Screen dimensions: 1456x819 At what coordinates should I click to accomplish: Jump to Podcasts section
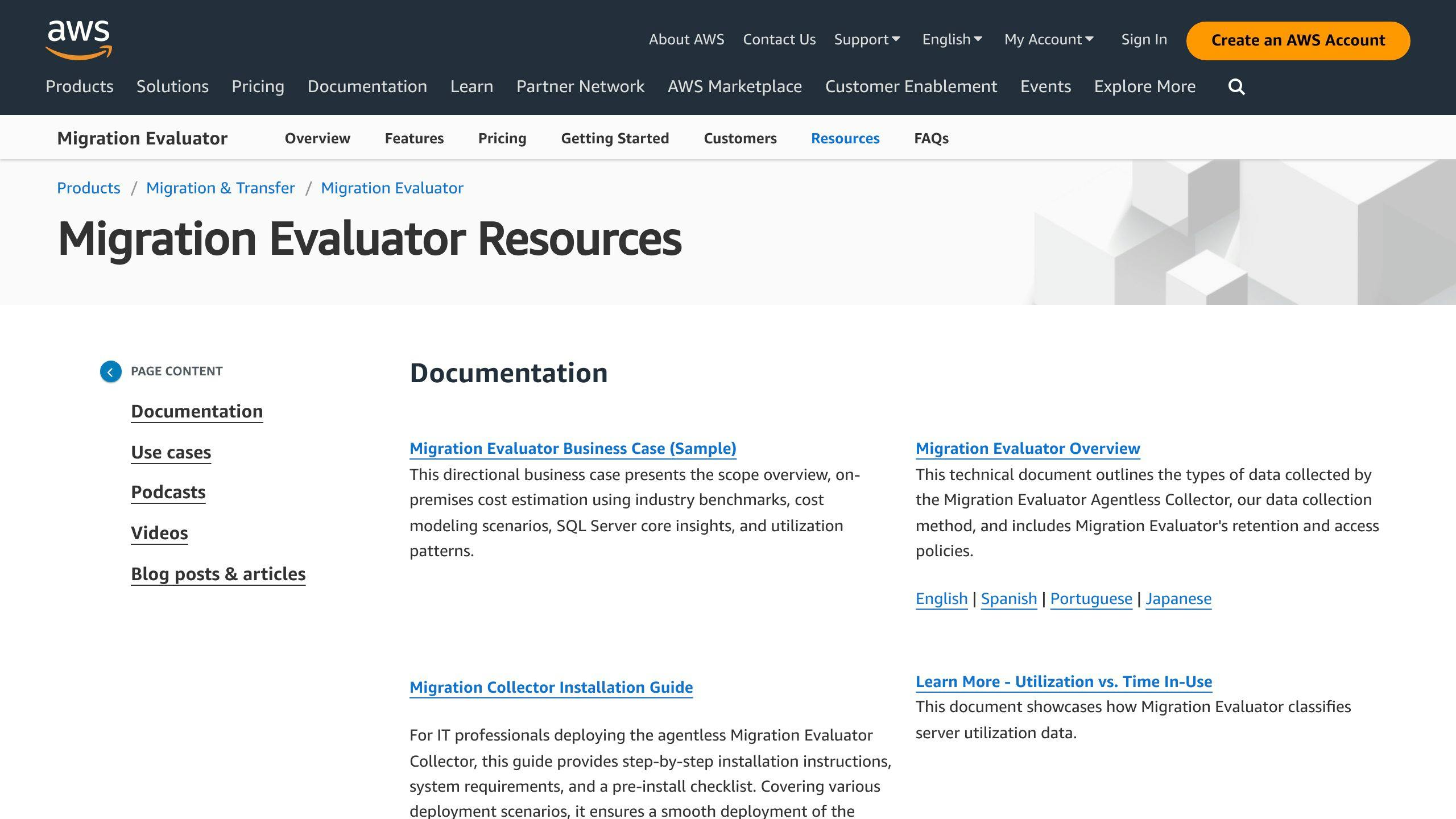click(168, 492)
